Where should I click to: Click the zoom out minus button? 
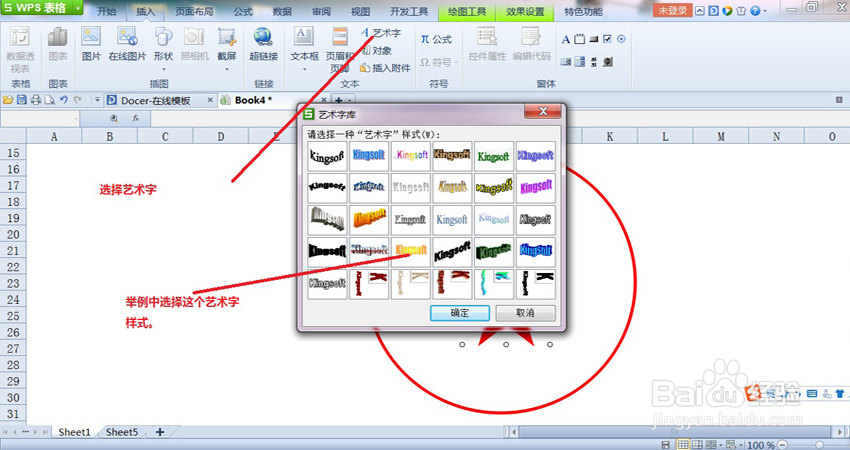(782, 445)
